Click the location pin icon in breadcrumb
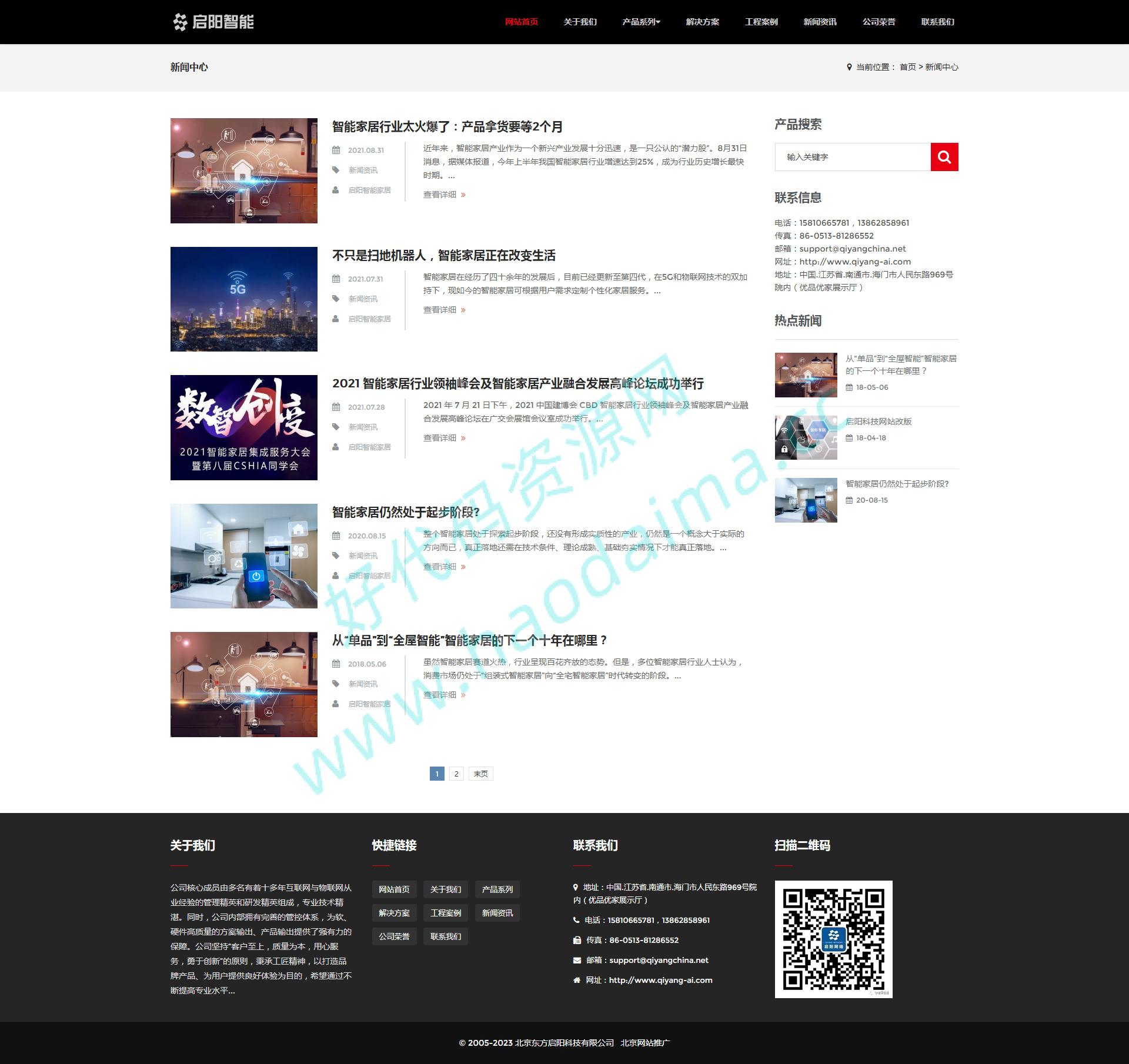 pos(849,67)
